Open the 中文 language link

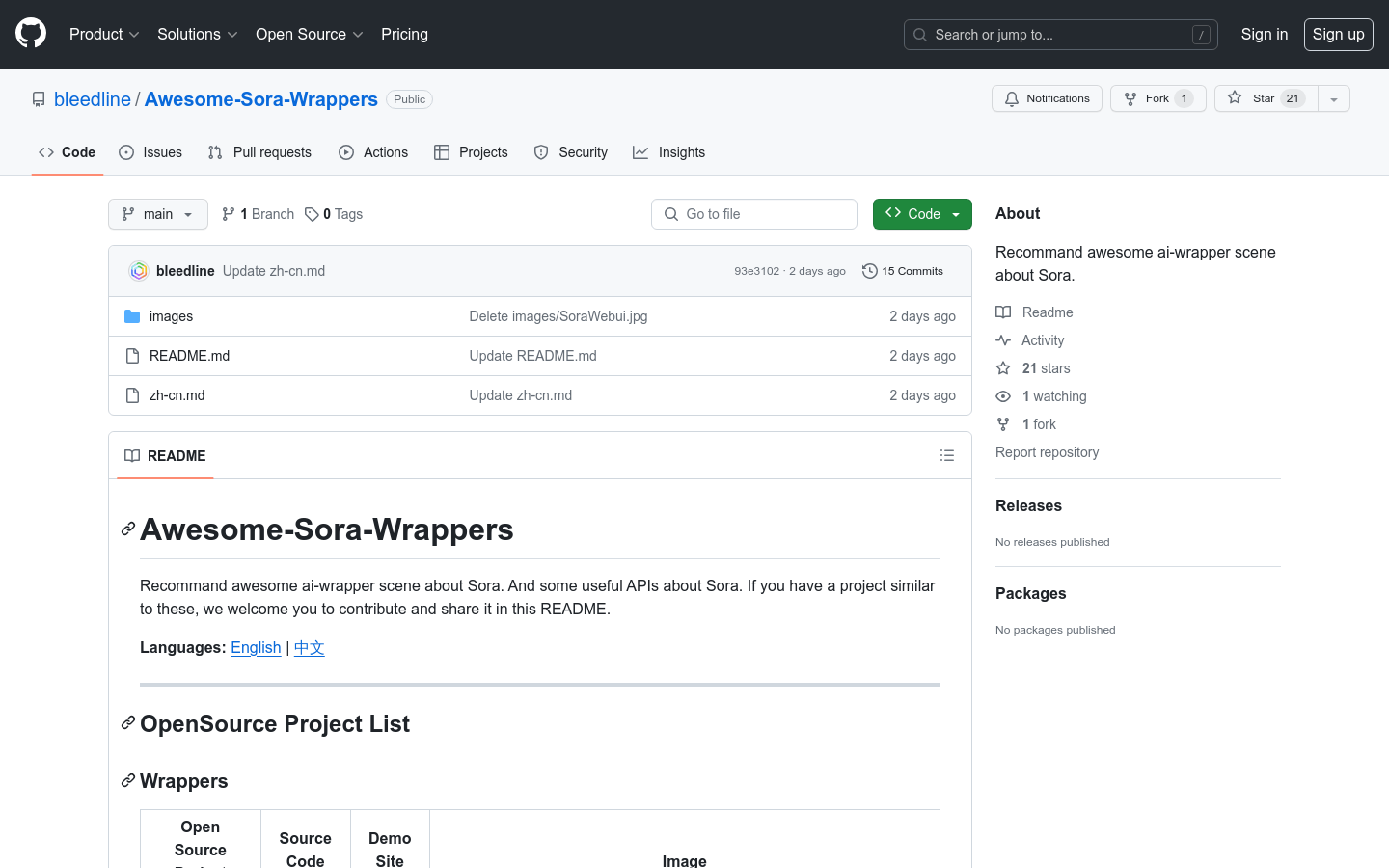tap(309, 647)
